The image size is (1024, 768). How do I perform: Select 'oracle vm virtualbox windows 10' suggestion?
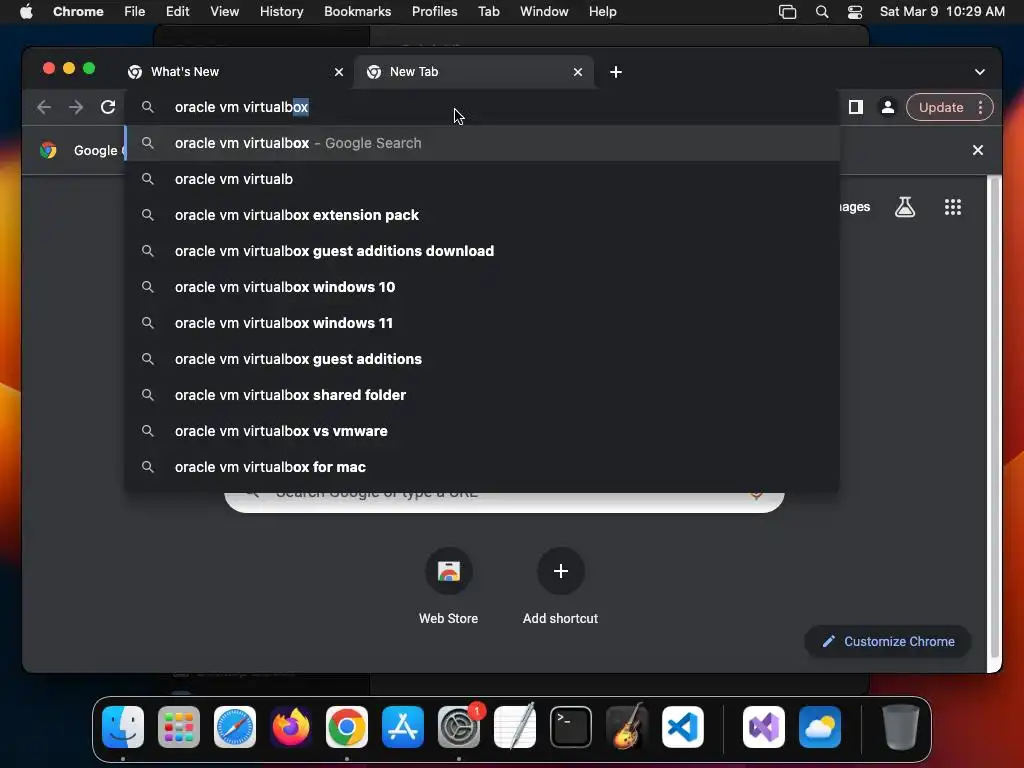tap(482, 287)
